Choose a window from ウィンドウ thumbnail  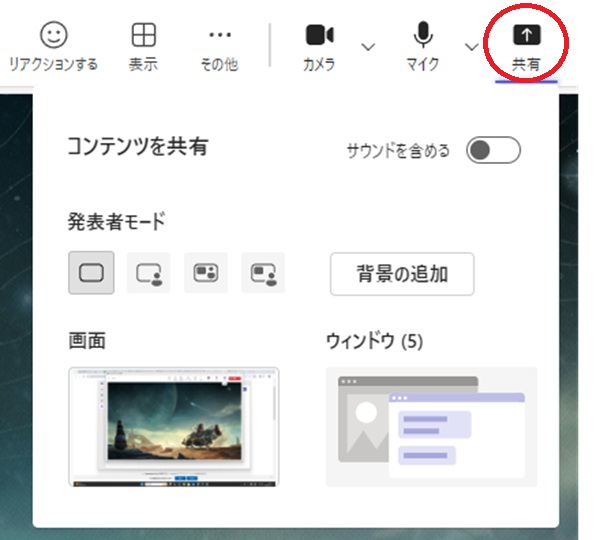pos(431,426)
